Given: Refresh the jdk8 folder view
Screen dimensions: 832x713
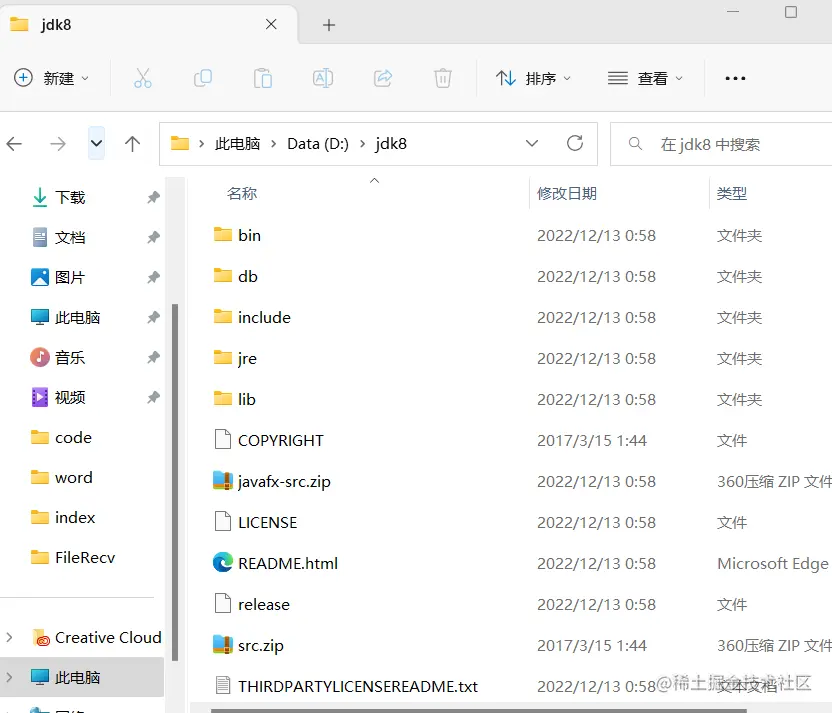Looking at the screenshot, I should pos(575,143).
